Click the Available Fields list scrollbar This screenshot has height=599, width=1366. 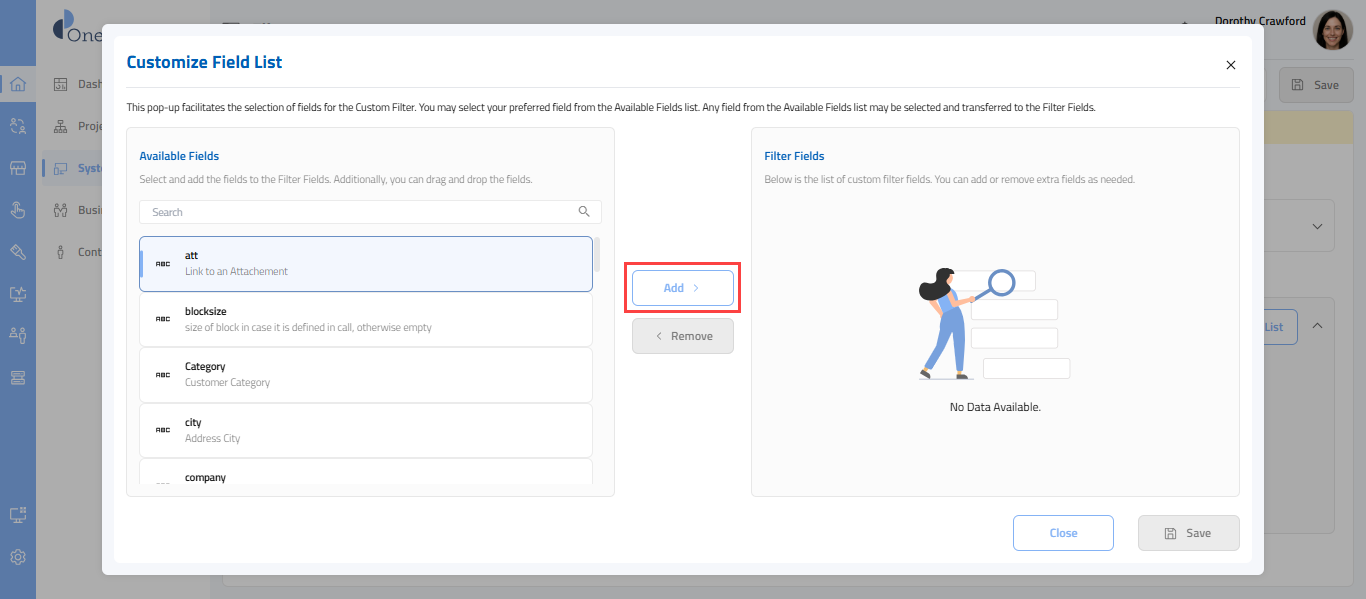(x=598, y=256)
